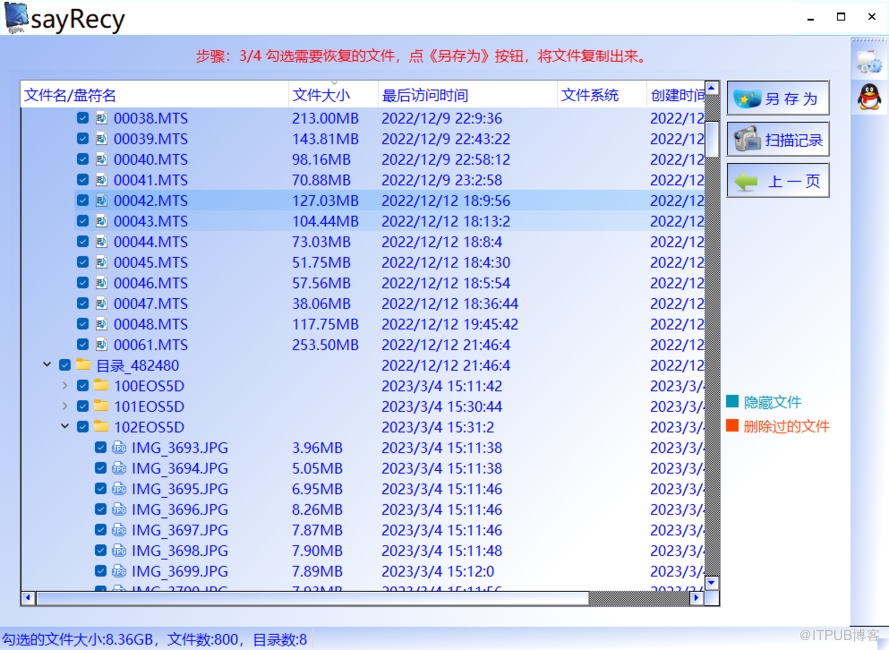Click the QQ penguin icon in sidebar

(x=869, y=96)
